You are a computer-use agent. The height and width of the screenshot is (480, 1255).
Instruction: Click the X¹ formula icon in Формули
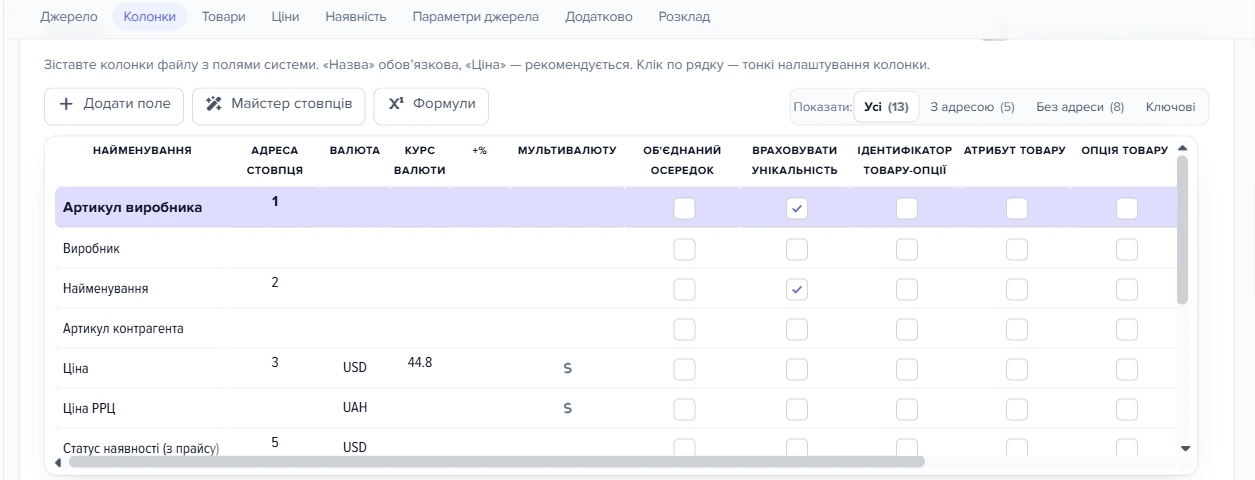click(x=396, y=104)
